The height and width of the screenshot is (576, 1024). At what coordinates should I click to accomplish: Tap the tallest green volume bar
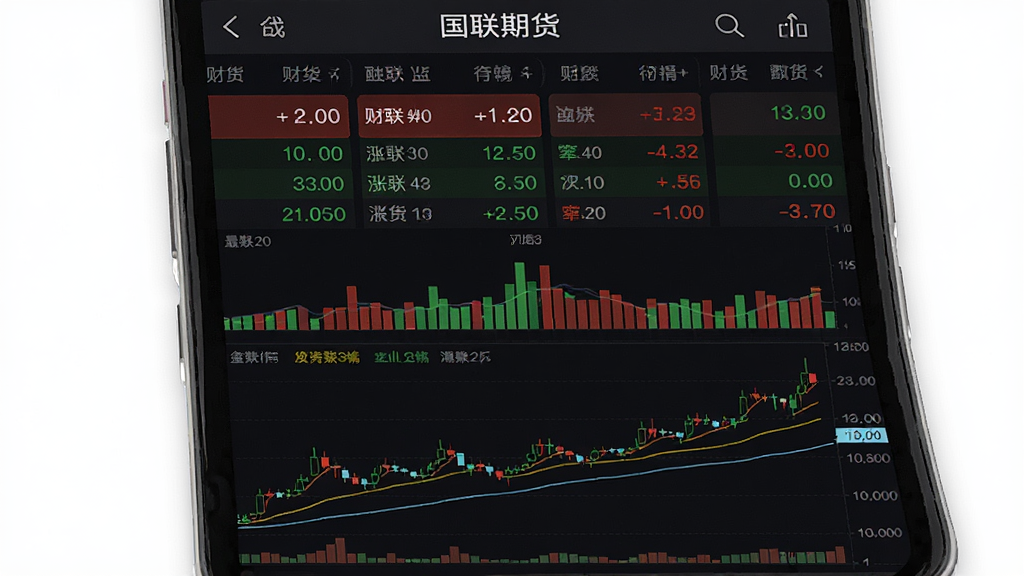click(520, 295)
